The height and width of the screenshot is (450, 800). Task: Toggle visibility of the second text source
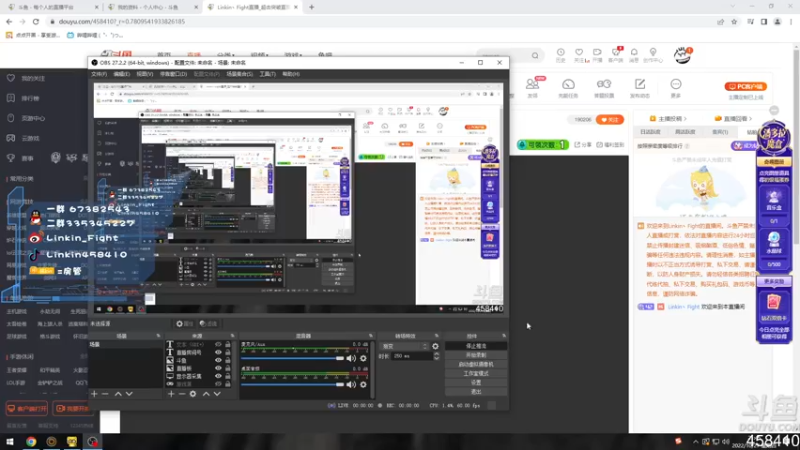pos(218,353)
